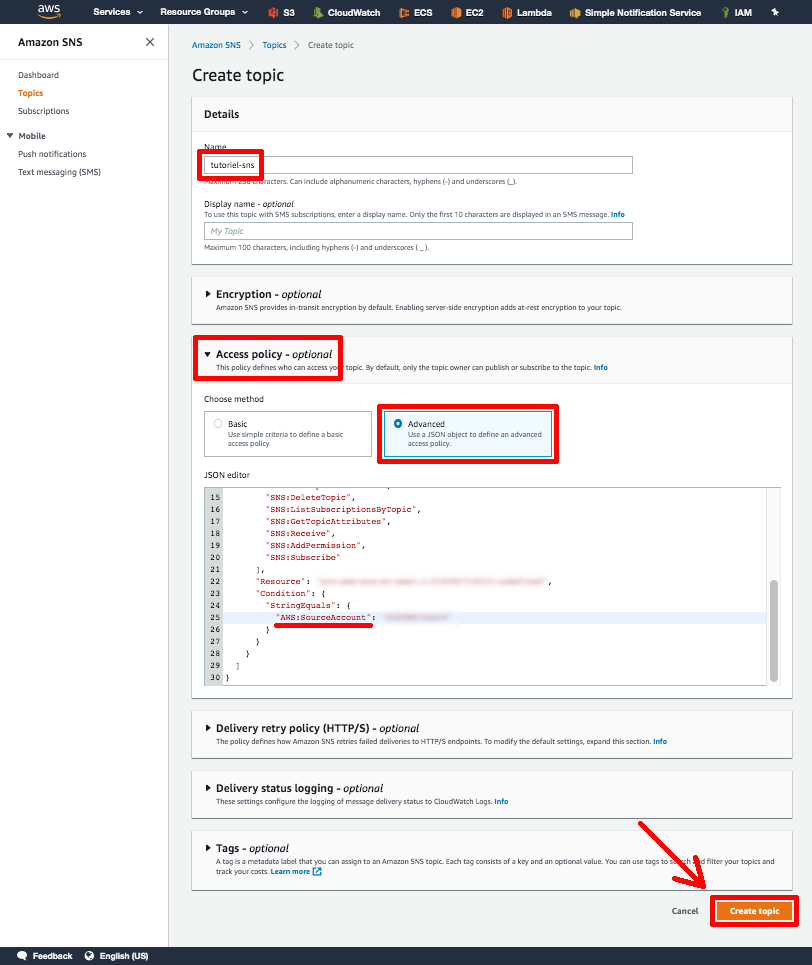Open the Learn more link about tags

290,871
